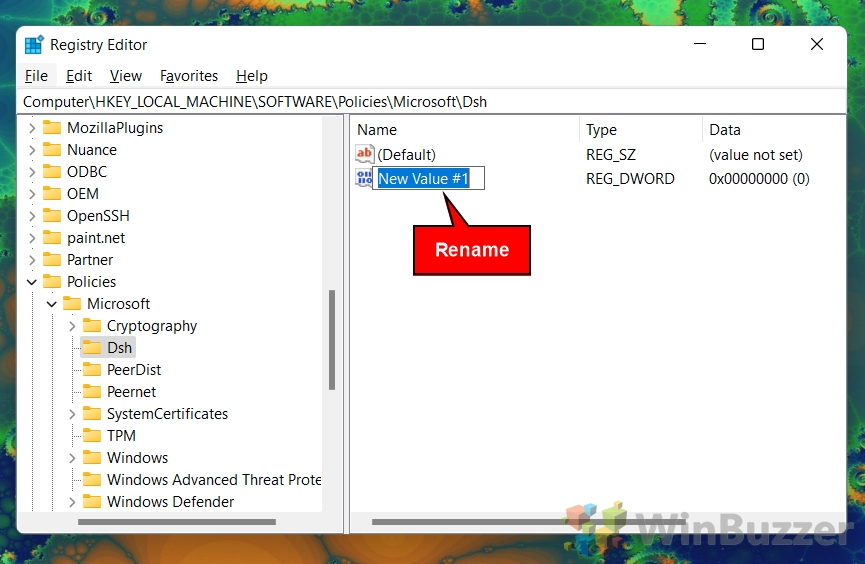
Task: Expand the OpenSSH key
Action: pos(32,216)
